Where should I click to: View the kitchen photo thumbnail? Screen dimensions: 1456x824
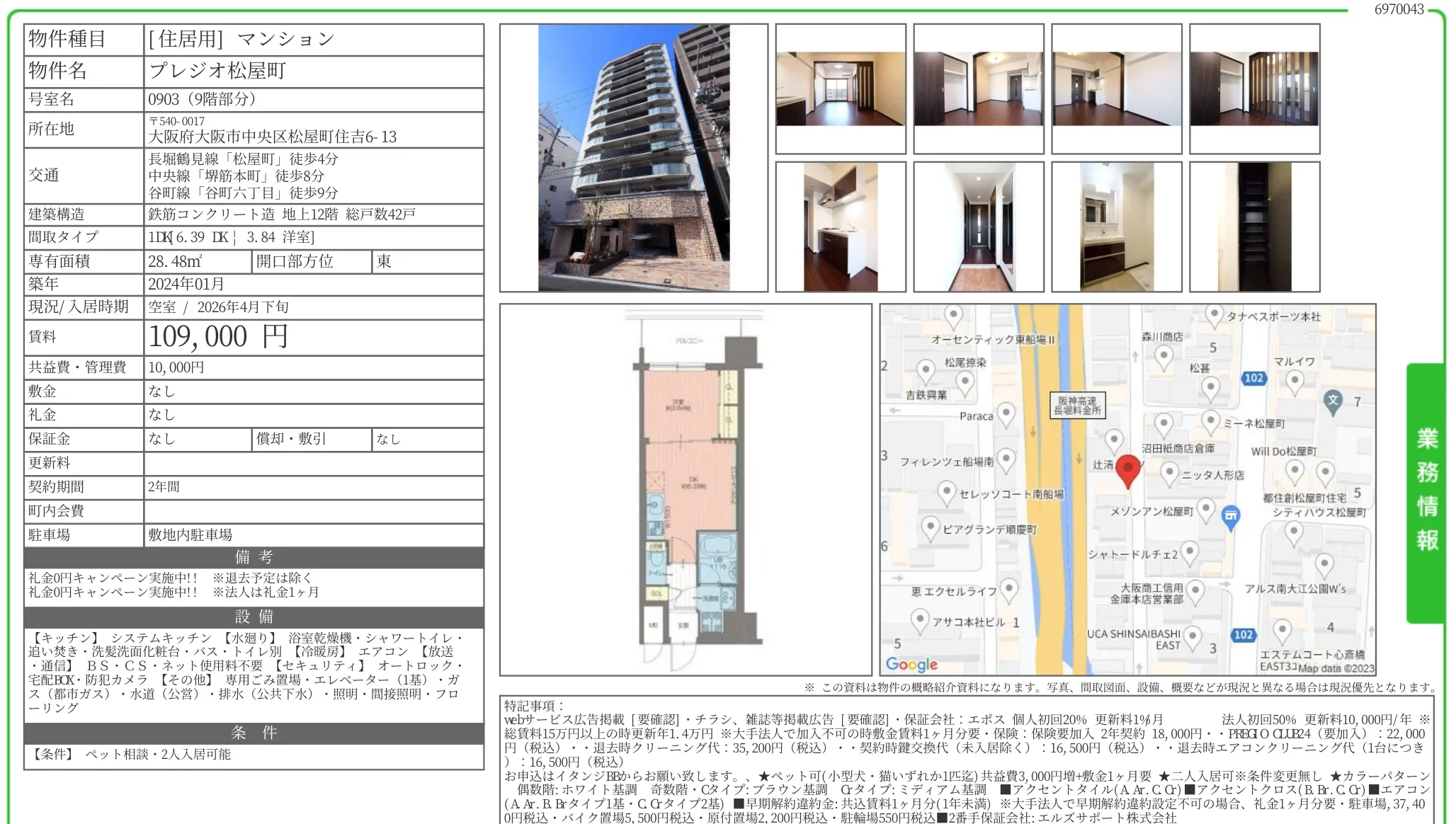843,225
